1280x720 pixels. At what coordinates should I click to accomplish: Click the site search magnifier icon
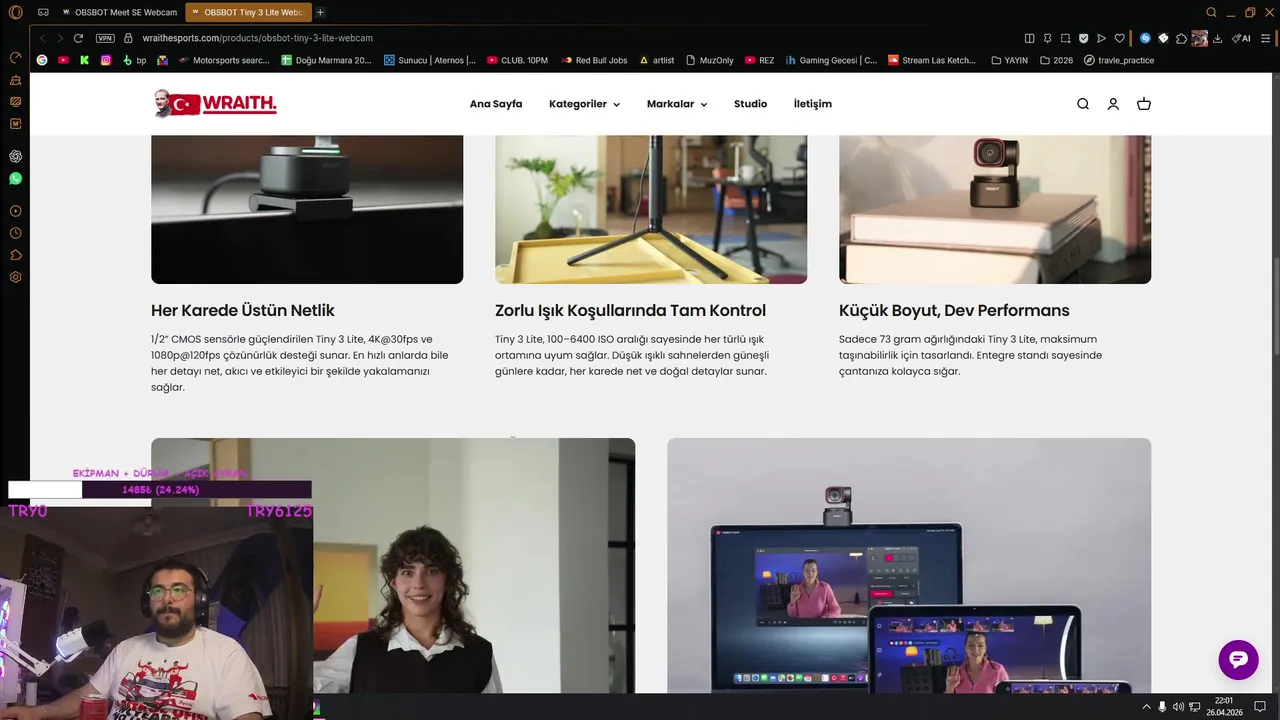[x=1083, y=104]
